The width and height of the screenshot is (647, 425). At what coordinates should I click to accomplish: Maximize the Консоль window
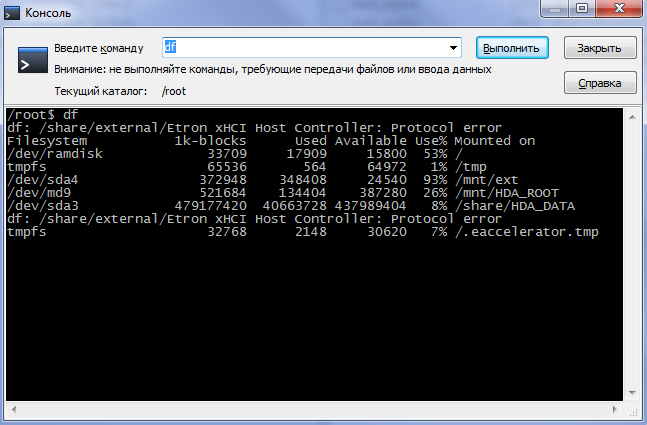(582, 8)
